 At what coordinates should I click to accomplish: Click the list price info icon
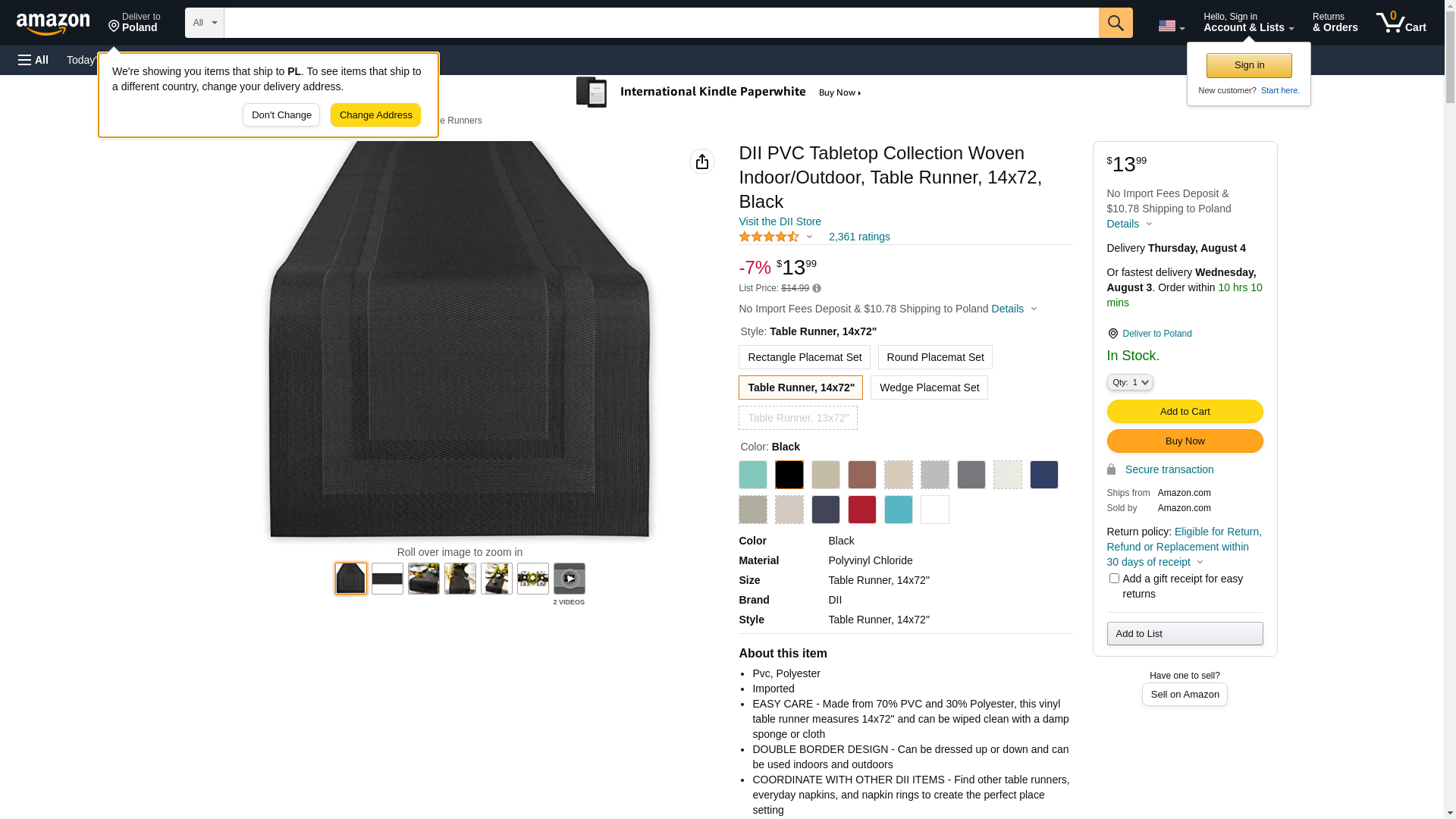817,288
